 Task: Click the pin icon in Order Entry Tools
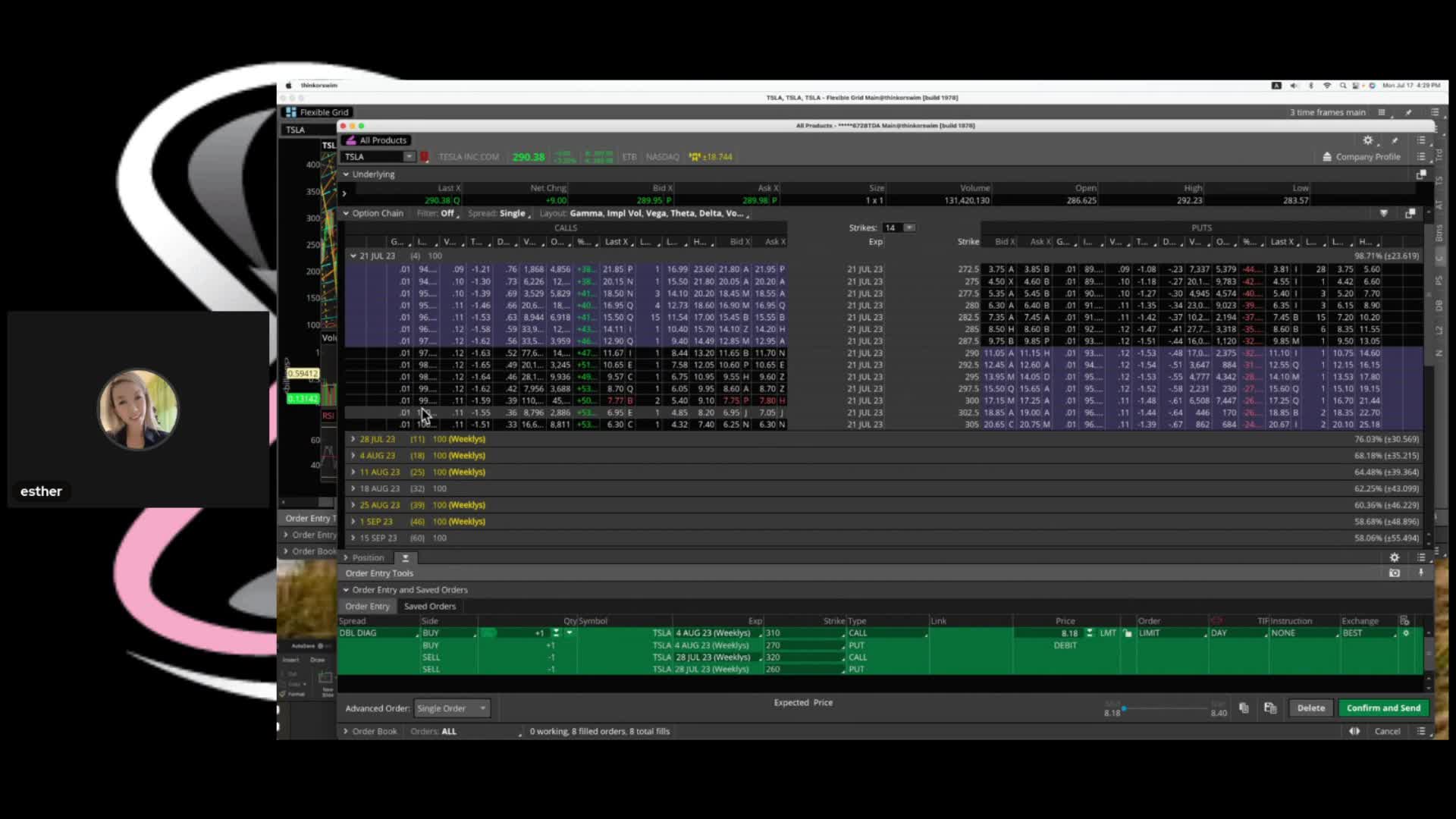pos(1421,573)
